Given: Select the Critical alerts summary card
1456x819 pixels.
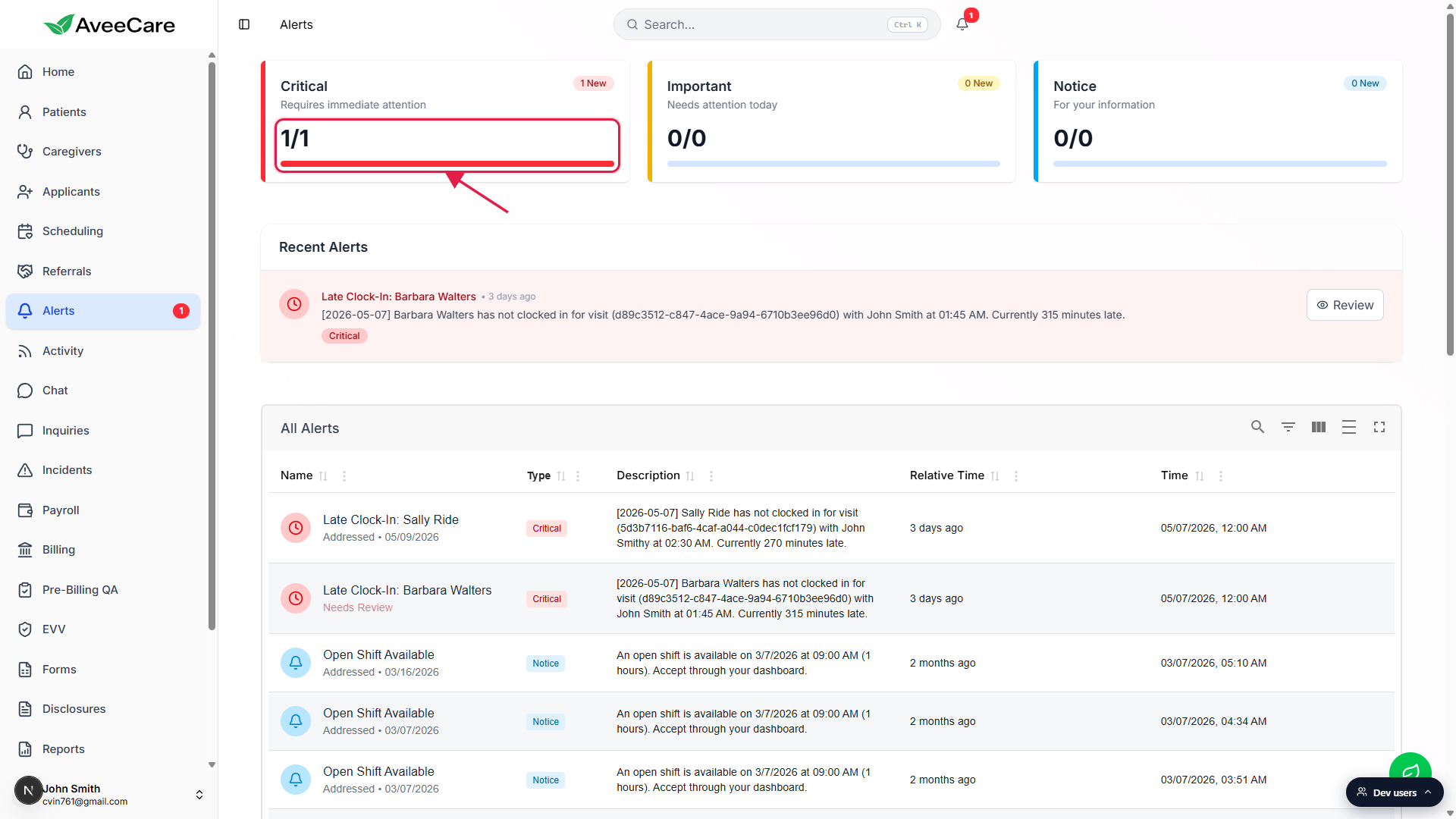Looking at the screenshot, I should pyautogui.click(x=445, y=121).
